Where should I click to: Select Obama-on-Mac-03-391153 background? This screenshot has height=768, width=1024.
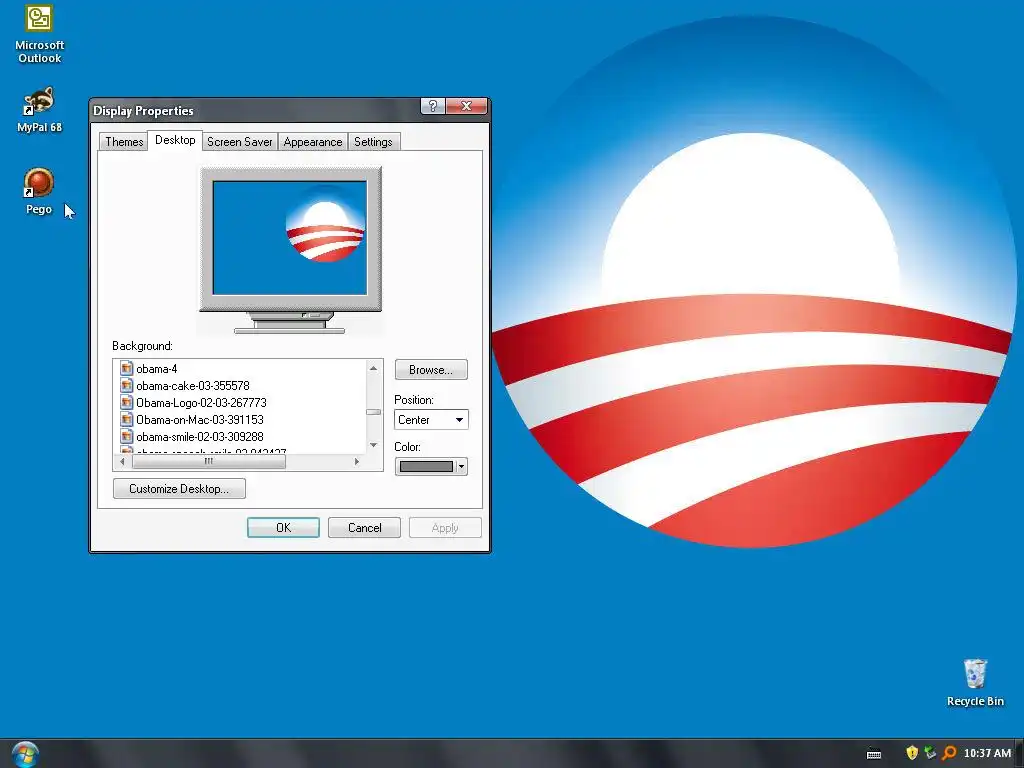point(200,419)
